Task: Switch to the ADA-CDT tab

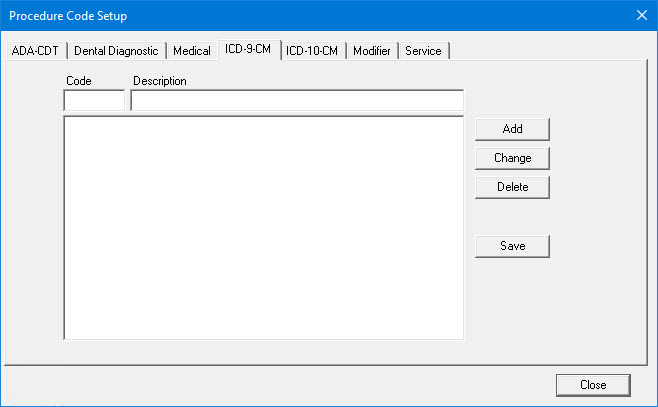Action: click(36, 51)
